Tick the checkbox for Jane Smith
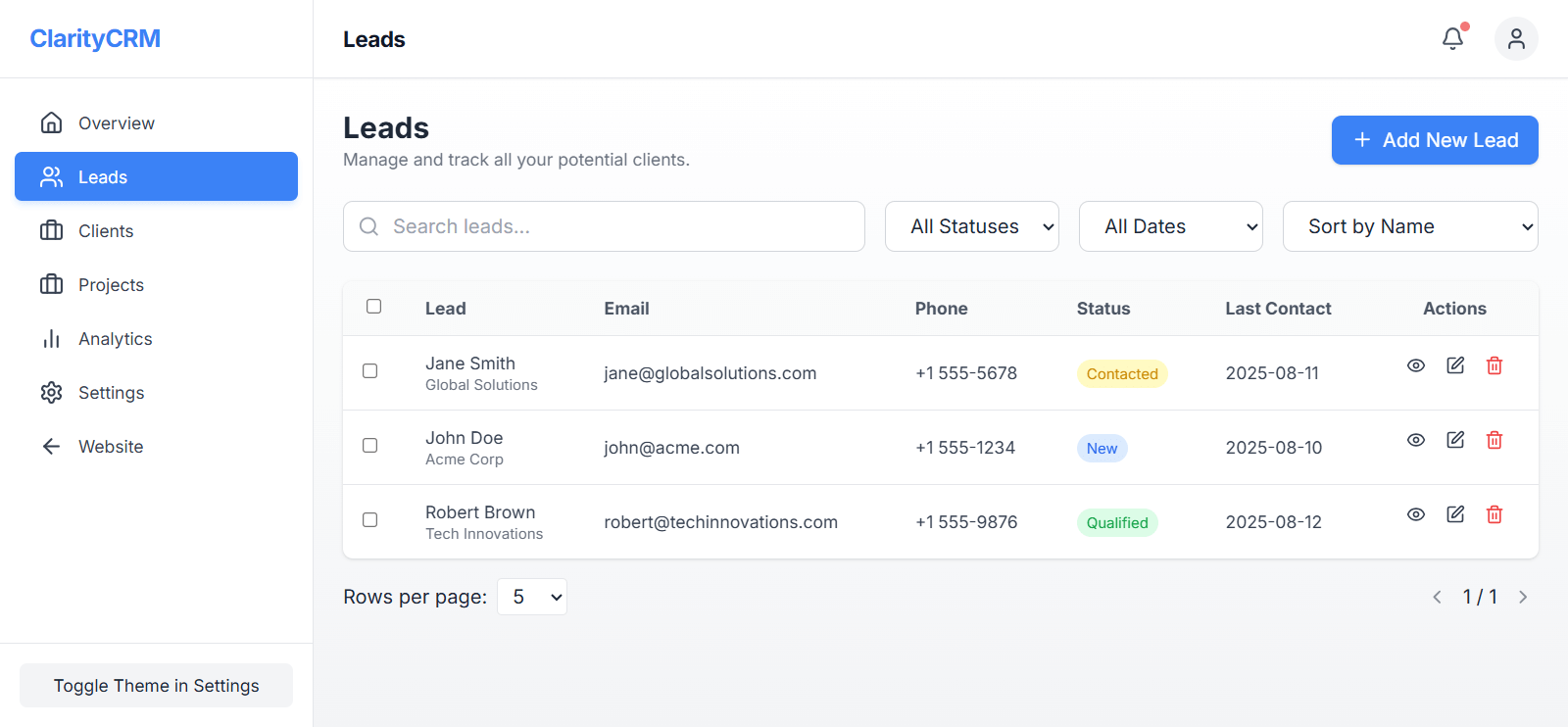Image resolution: width=1568 pixels, height=727 pixels. pyautogui.click(x=370, y=371)
